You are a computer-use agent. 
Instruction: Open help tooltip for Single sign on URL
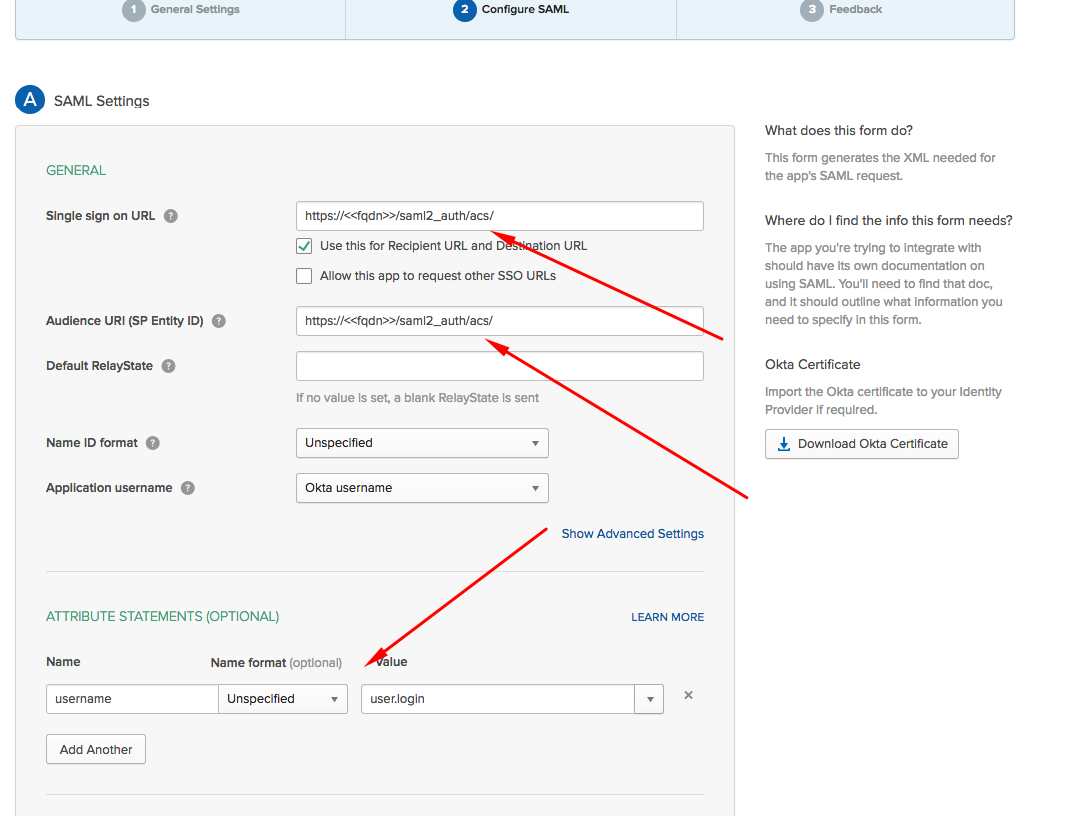click(x=171, y=216)
